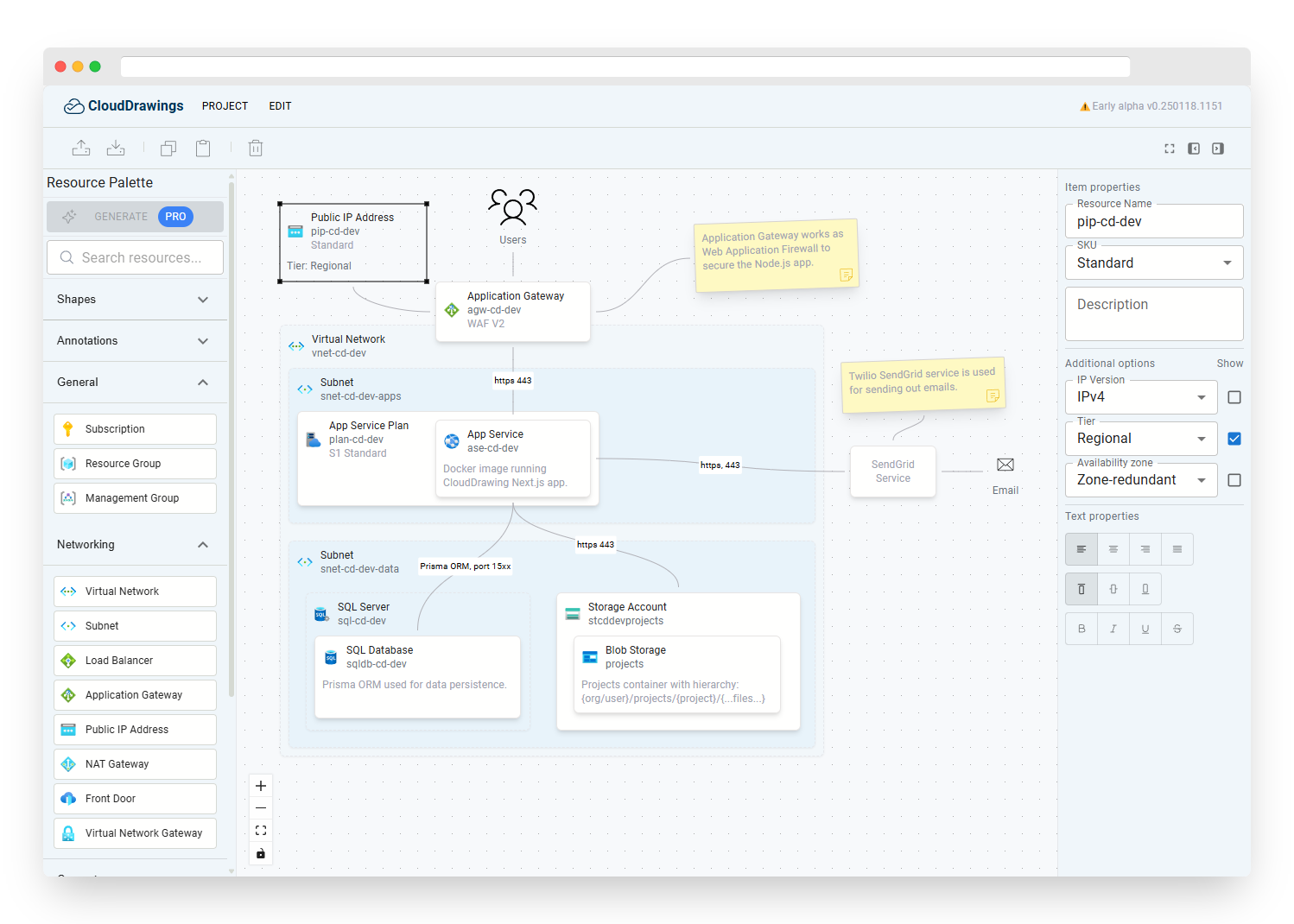Image resolution: width=1294 pixels, height=924 pixels.
Task: Toggle fullscreen mode icon at top right
Action: [x=1170, y=149]
